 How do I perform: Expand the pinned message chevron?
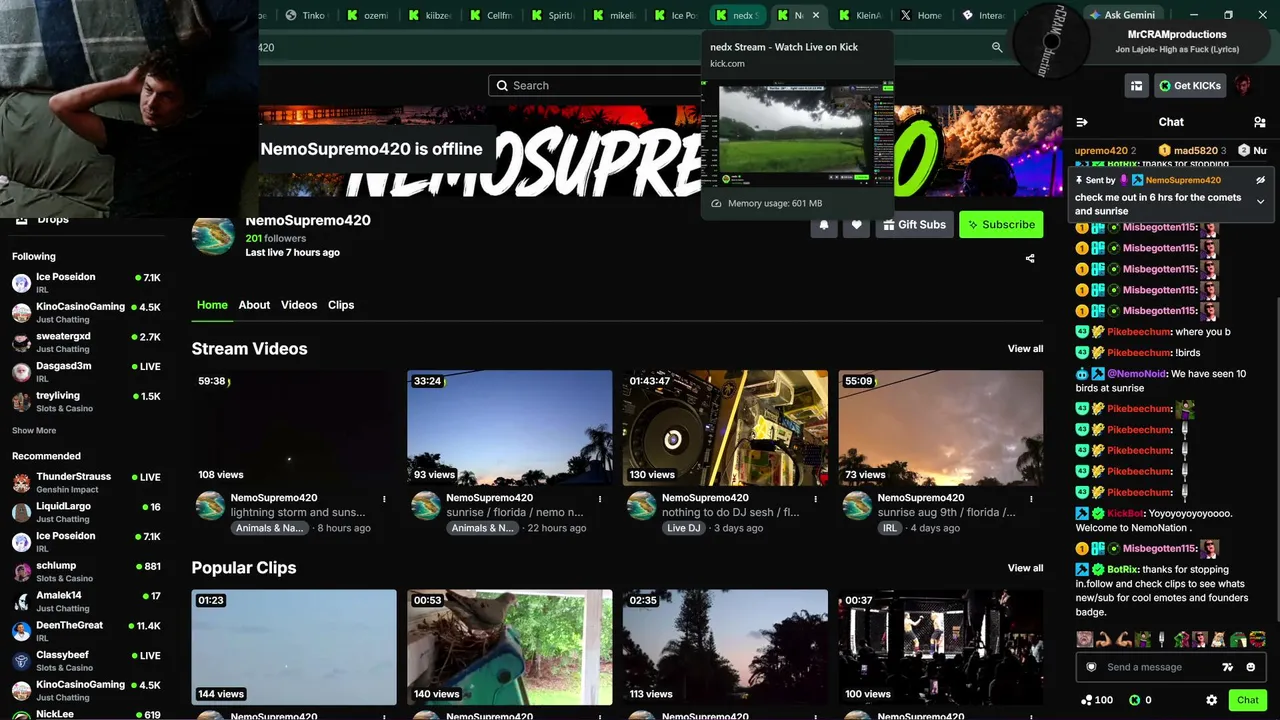(1260, 201)
